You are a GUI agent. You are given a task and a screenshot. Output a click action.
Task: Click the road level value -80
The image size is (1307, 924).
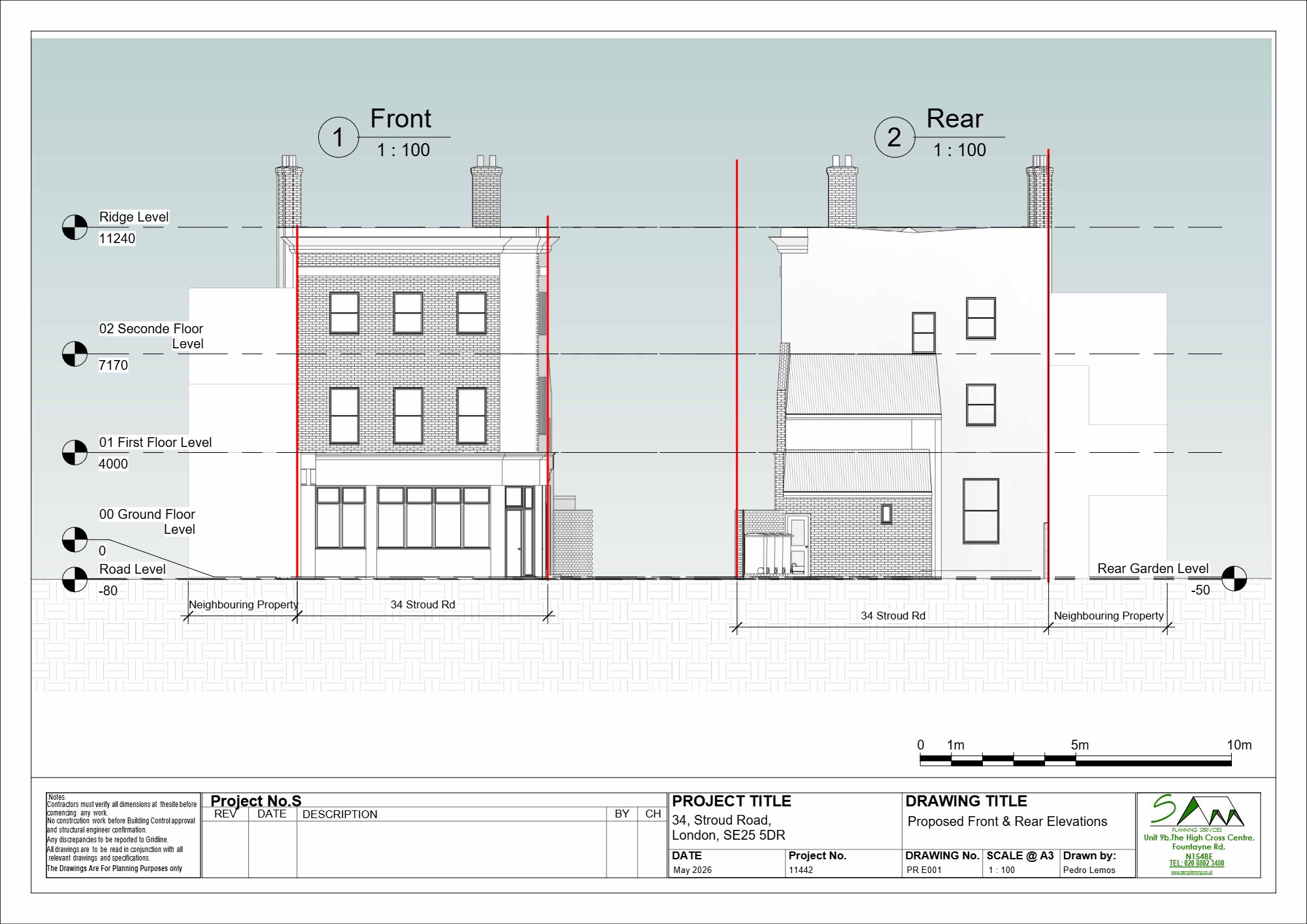(108, 591)
